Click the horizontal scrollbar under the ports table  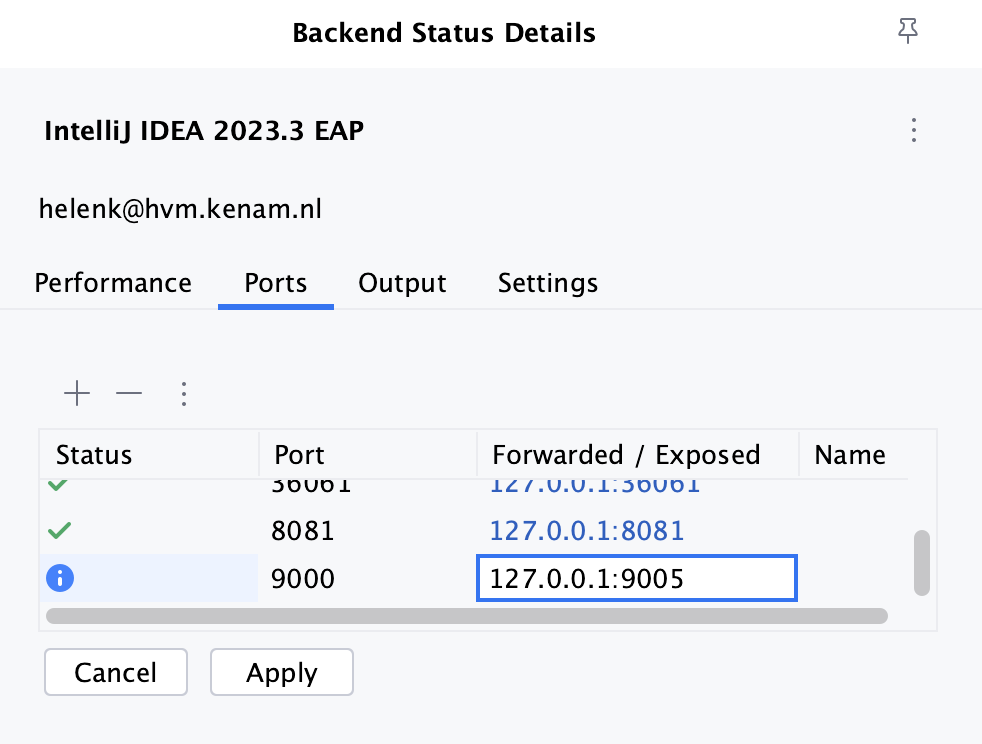coord(466,616)
